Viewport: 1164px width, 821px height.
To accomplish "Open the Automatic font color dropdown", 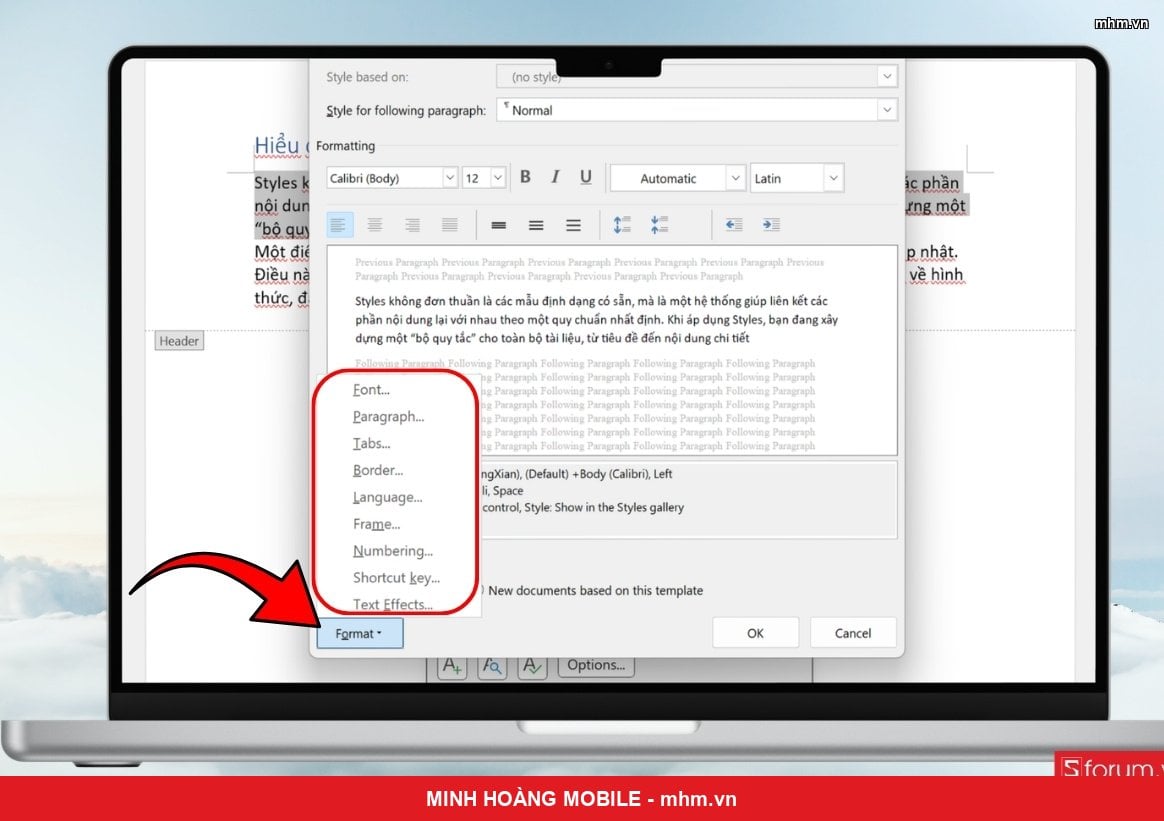I will [735, 178].
